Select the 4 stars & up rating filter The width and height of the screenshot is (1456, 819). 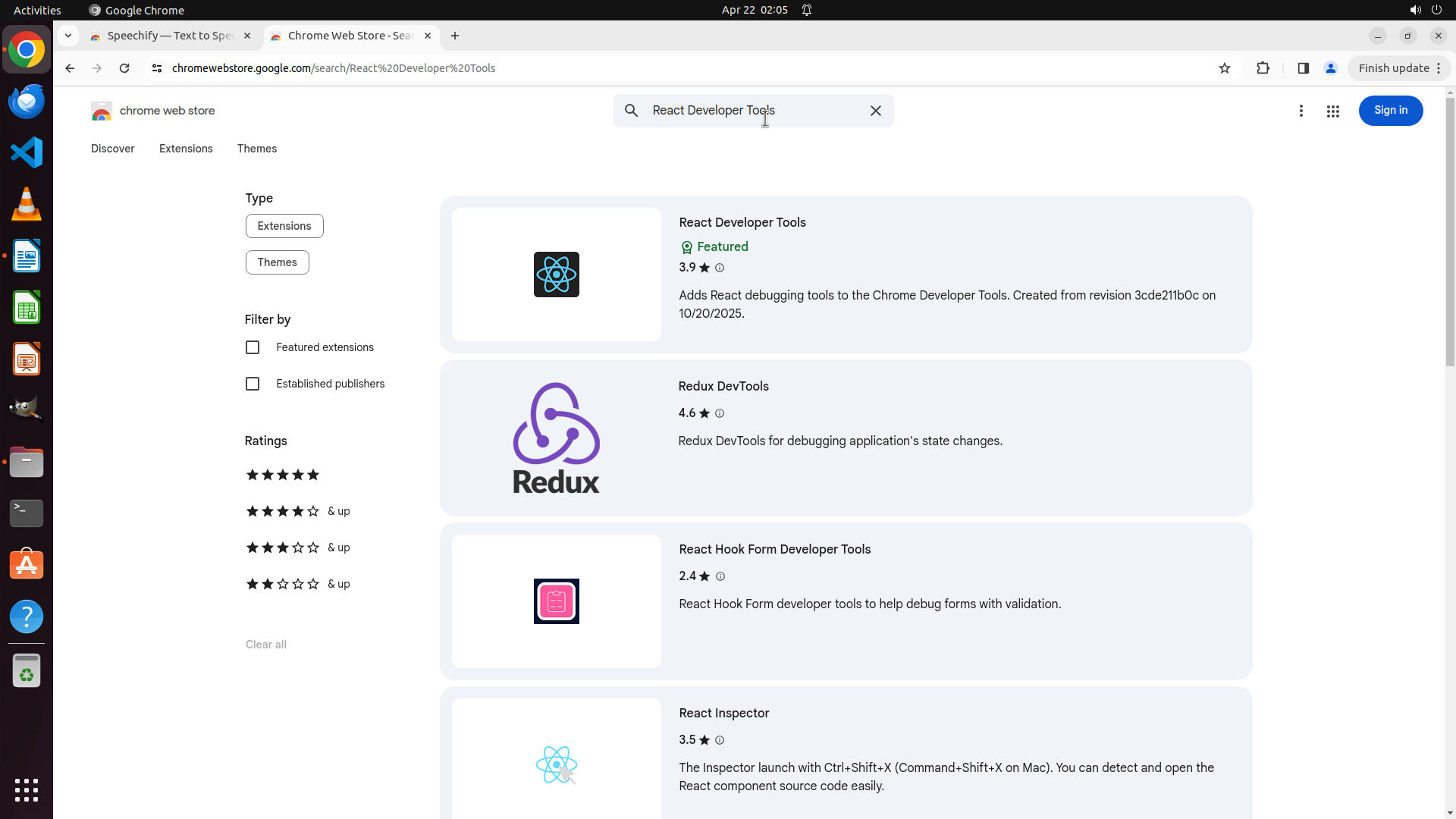[x=297, y=511]
